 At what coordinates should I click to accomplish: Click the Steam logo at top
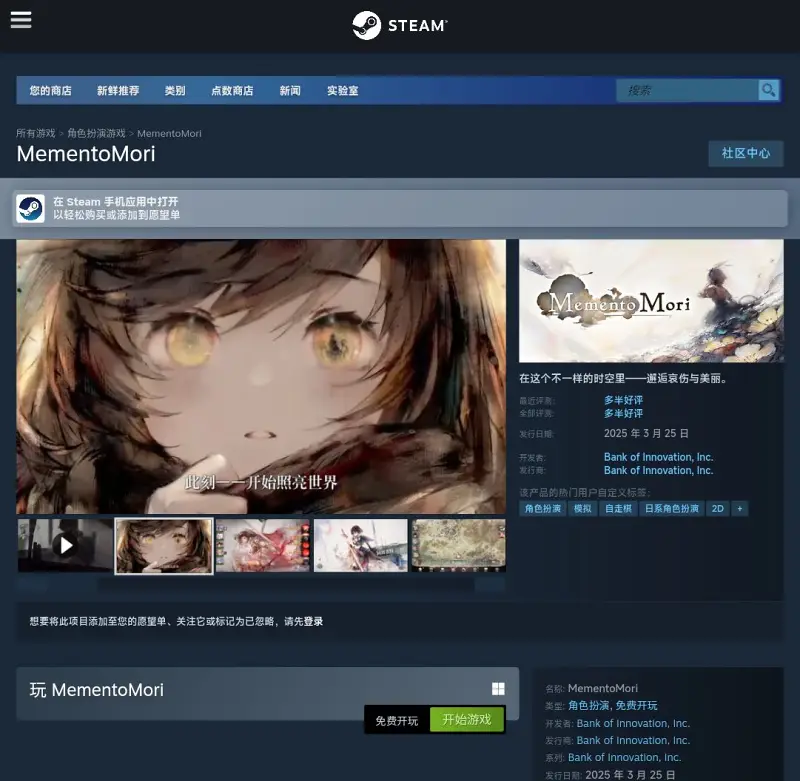[x=399, y=25]
